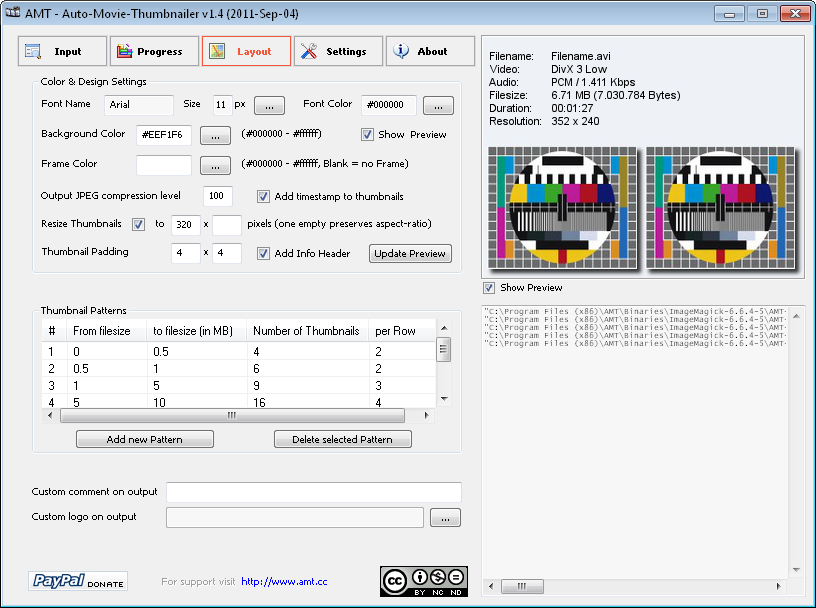
Task: Select the first preview thumbnail
Action: 562,208
